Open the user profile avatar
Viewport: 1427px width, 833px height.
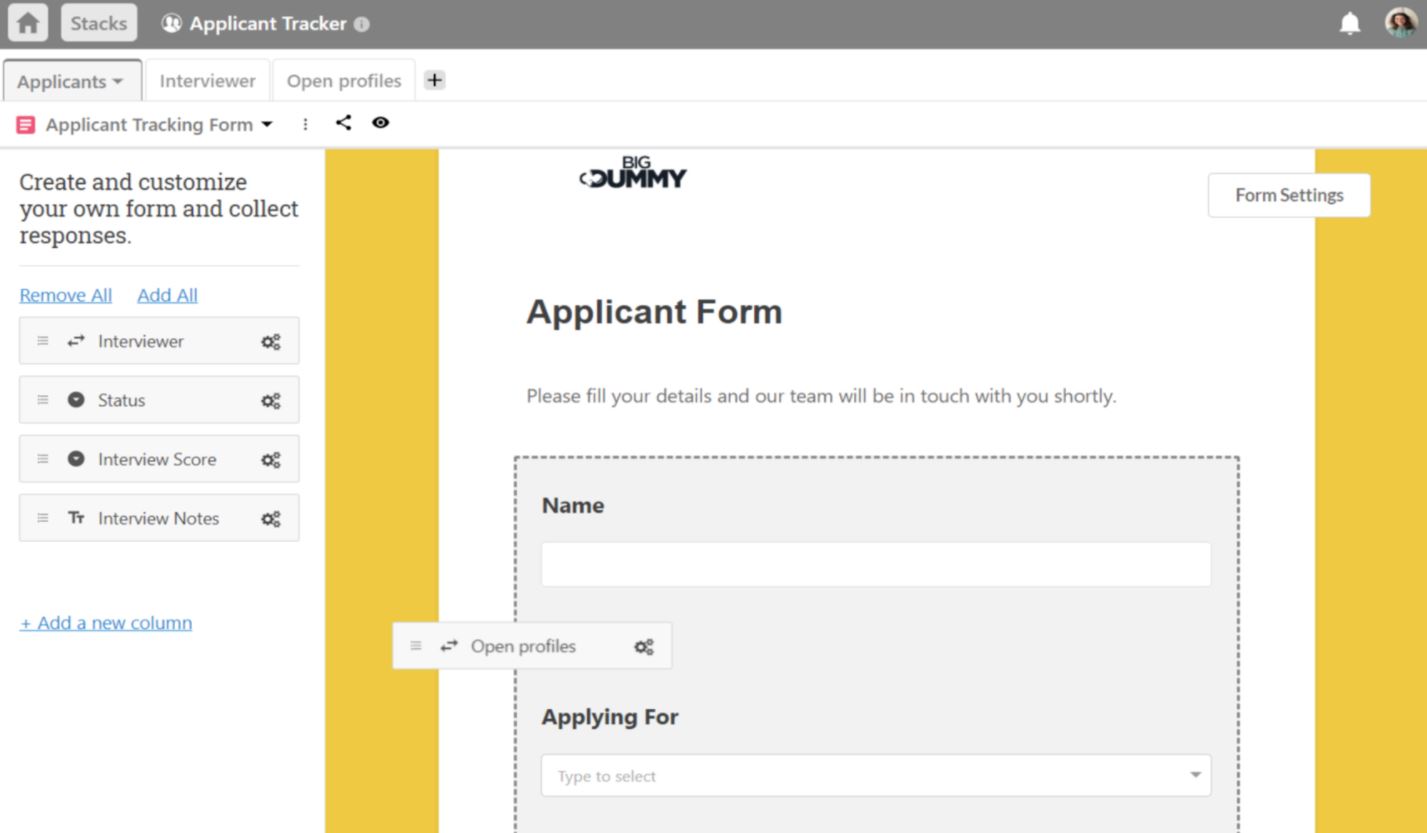pyautogui.click(x=1401, y=23)
